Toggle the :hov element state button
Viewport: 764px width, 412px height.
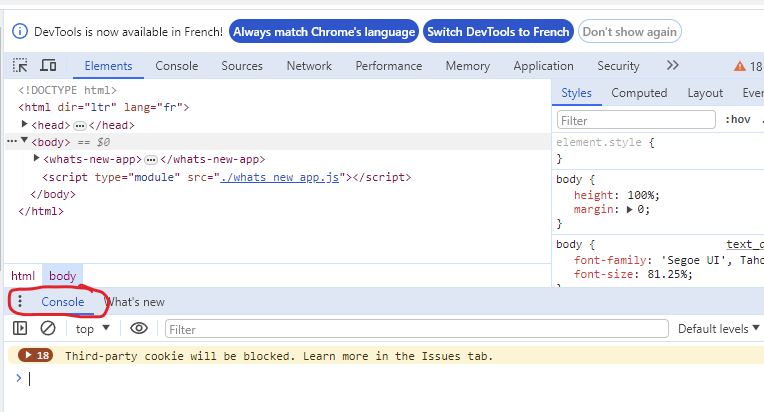[x=738, y=119]
